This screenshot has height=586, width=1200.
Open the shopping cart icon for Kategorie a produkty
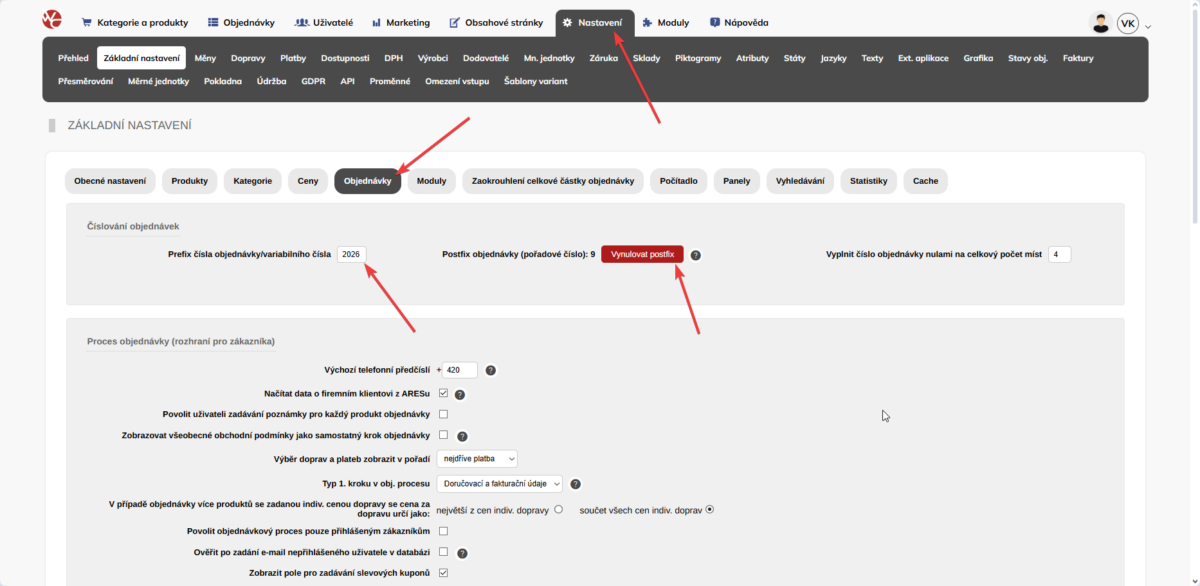tap(88, 21)
